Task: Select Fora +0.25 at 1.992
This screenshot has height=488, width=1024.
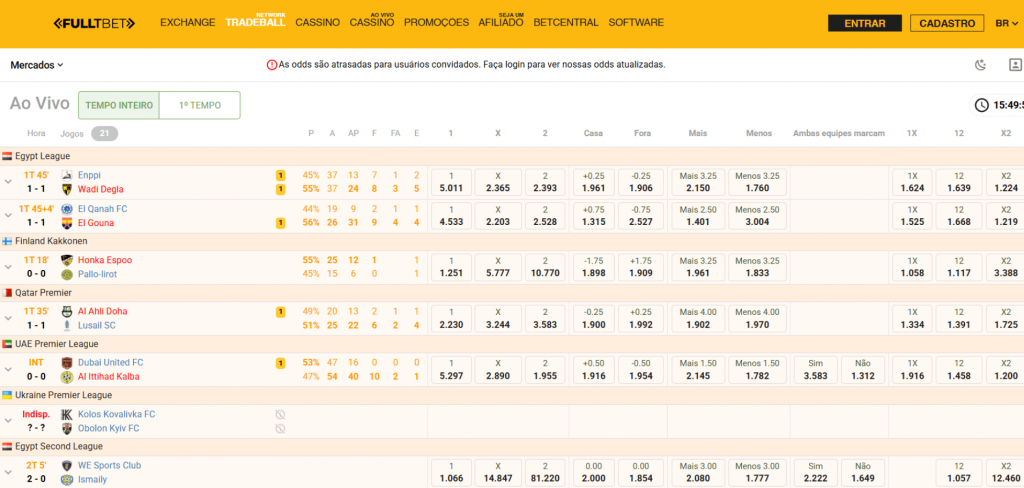Action: 642,318
